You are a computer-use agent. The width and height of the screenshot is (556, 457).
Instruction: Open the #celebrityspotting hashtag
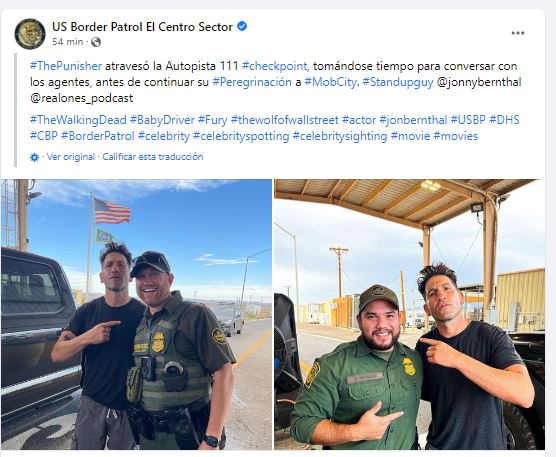(x=241, y=136)
